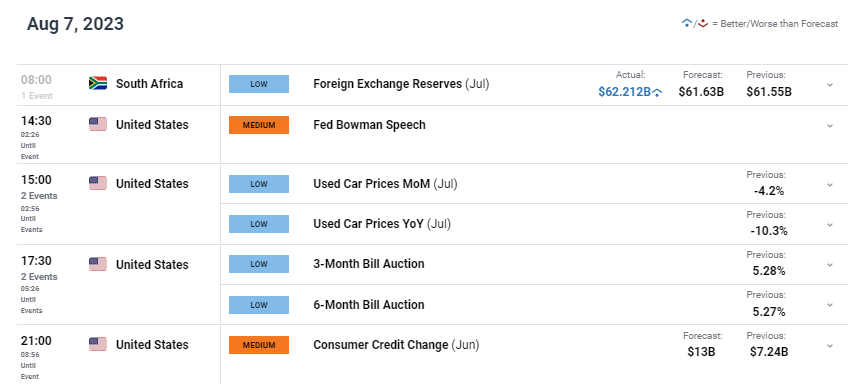This screenshot has width=861, height=388.
Task: Click the US flag beside Fed Bowman Speech
Action: pyautogui.click(x=98, y=125)
